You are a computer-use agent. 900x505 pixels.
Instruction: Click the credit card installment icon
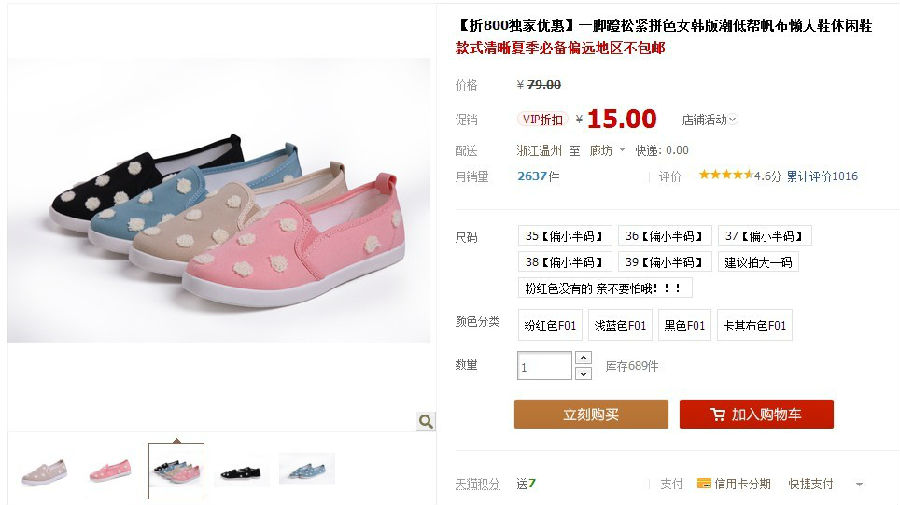(704, 483)
